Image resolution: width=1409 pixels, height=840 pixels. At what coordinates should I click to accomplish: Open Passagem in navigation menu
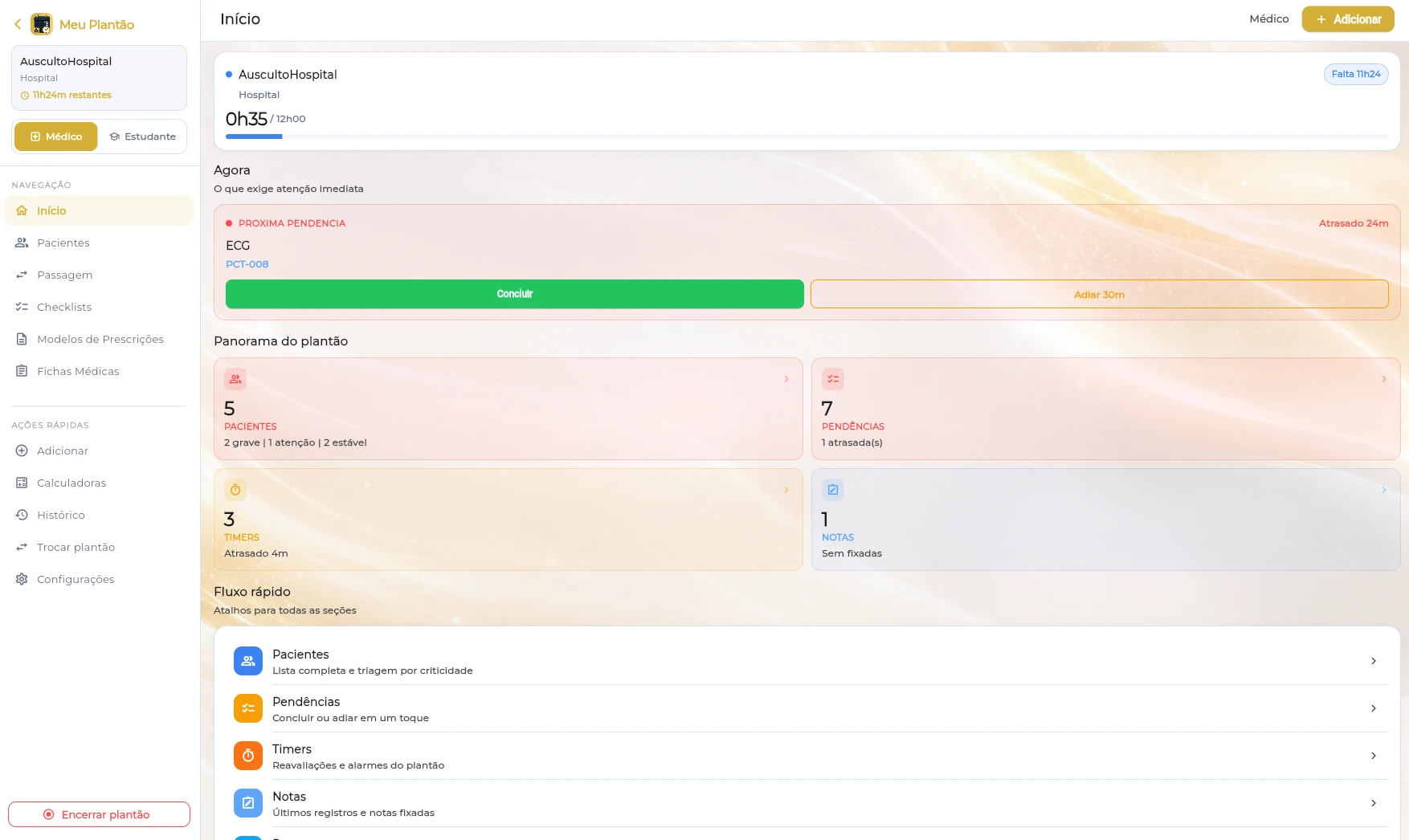(99, 275)
